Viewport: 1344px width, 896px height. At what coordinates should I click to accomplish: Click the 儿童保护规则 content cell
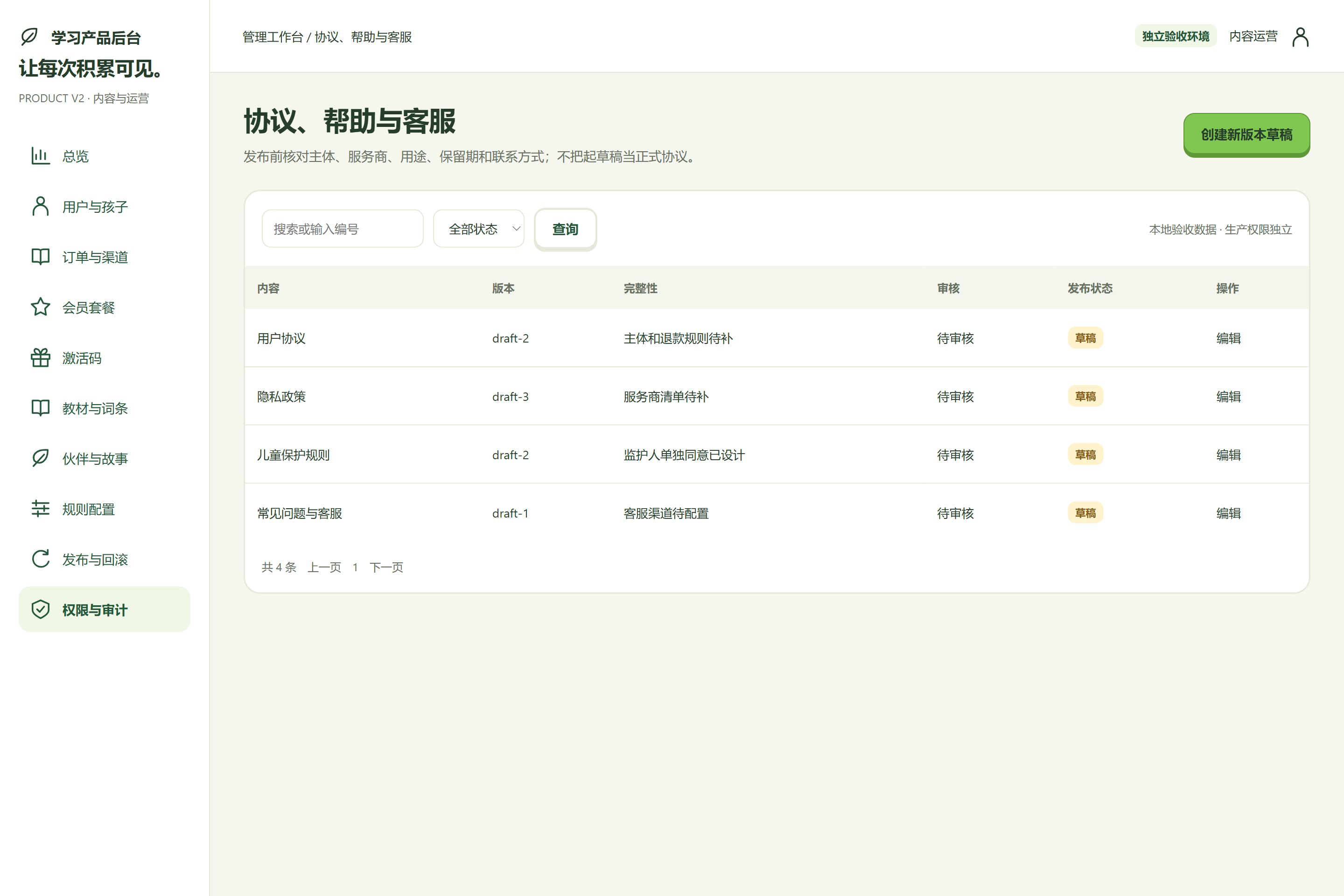[x=293, y=455]
